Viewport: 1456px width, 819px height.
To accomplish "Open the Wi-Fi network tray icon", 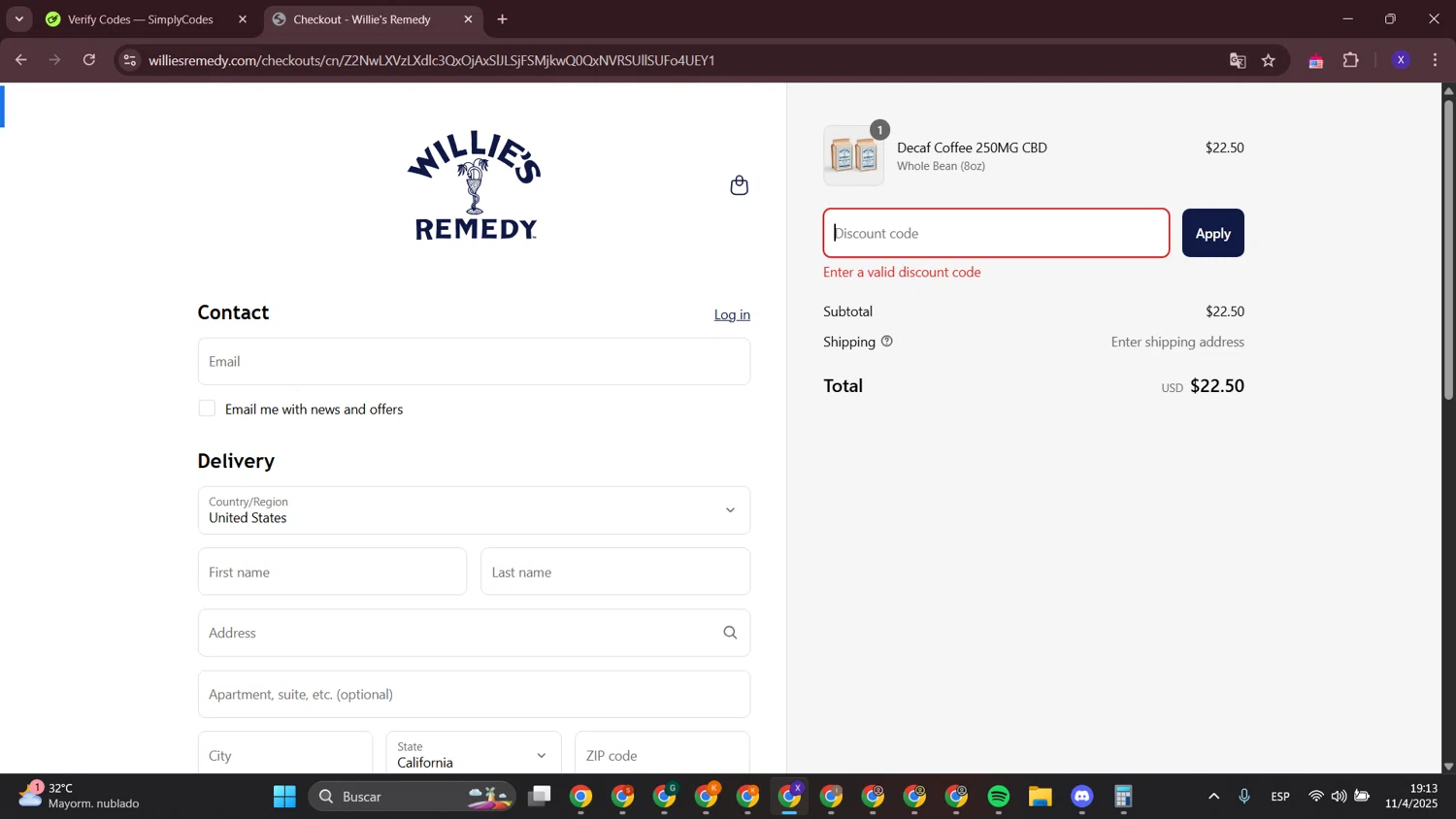I will 1315,797.
